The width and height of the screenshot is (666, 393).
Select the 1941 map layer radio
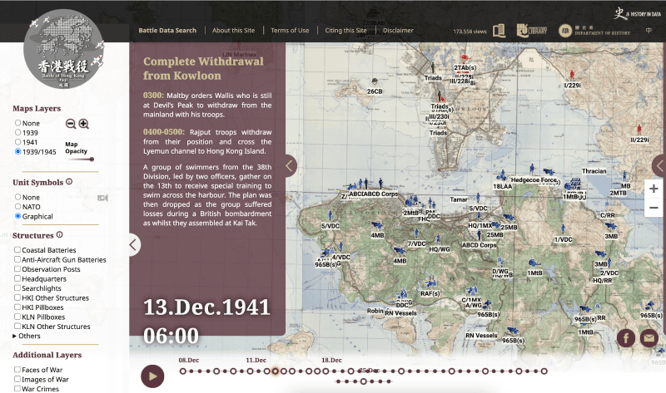click(x=18, y=142)
